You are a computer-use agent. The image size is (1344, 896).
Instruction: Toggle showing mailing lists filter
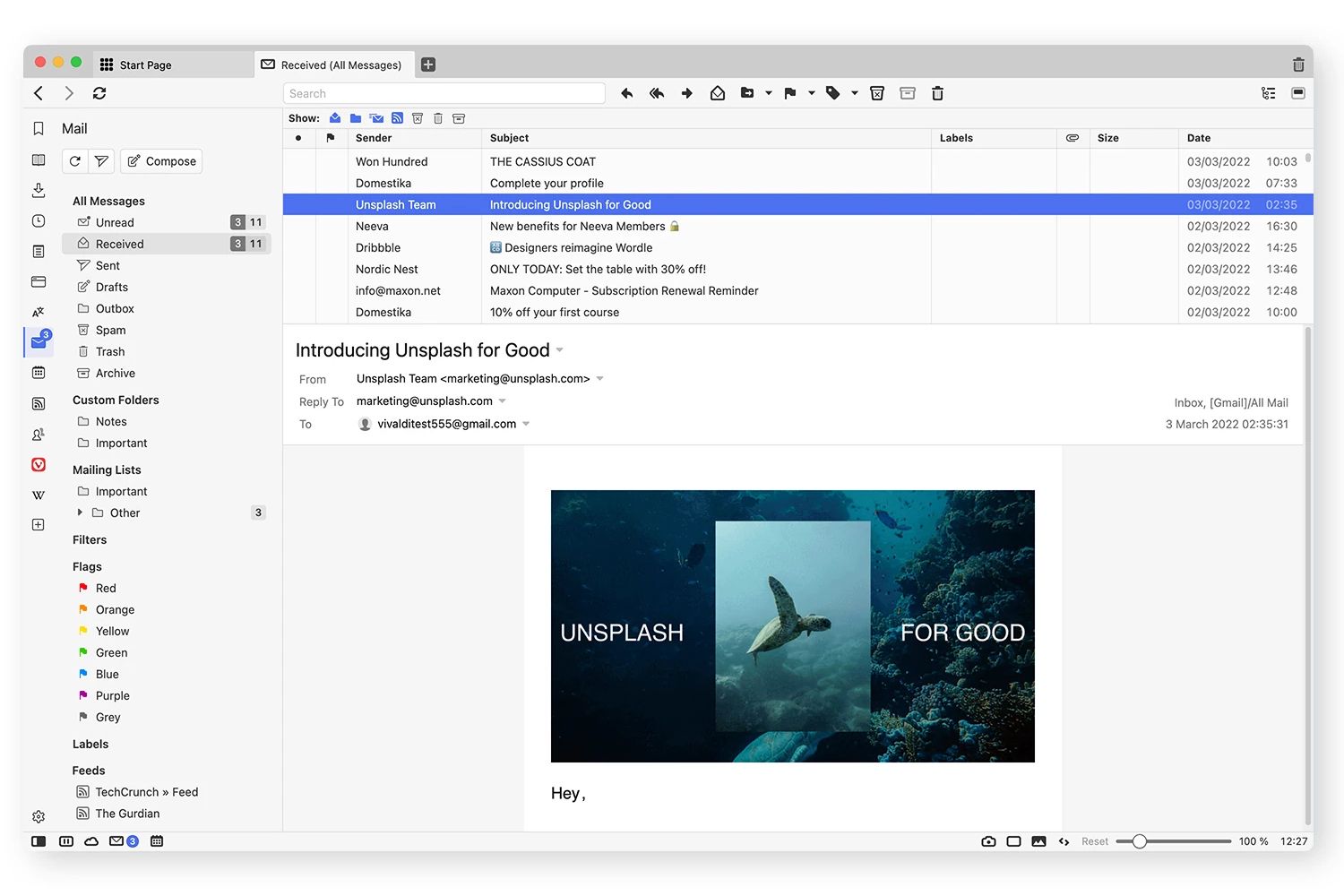[x=376, y=118]
